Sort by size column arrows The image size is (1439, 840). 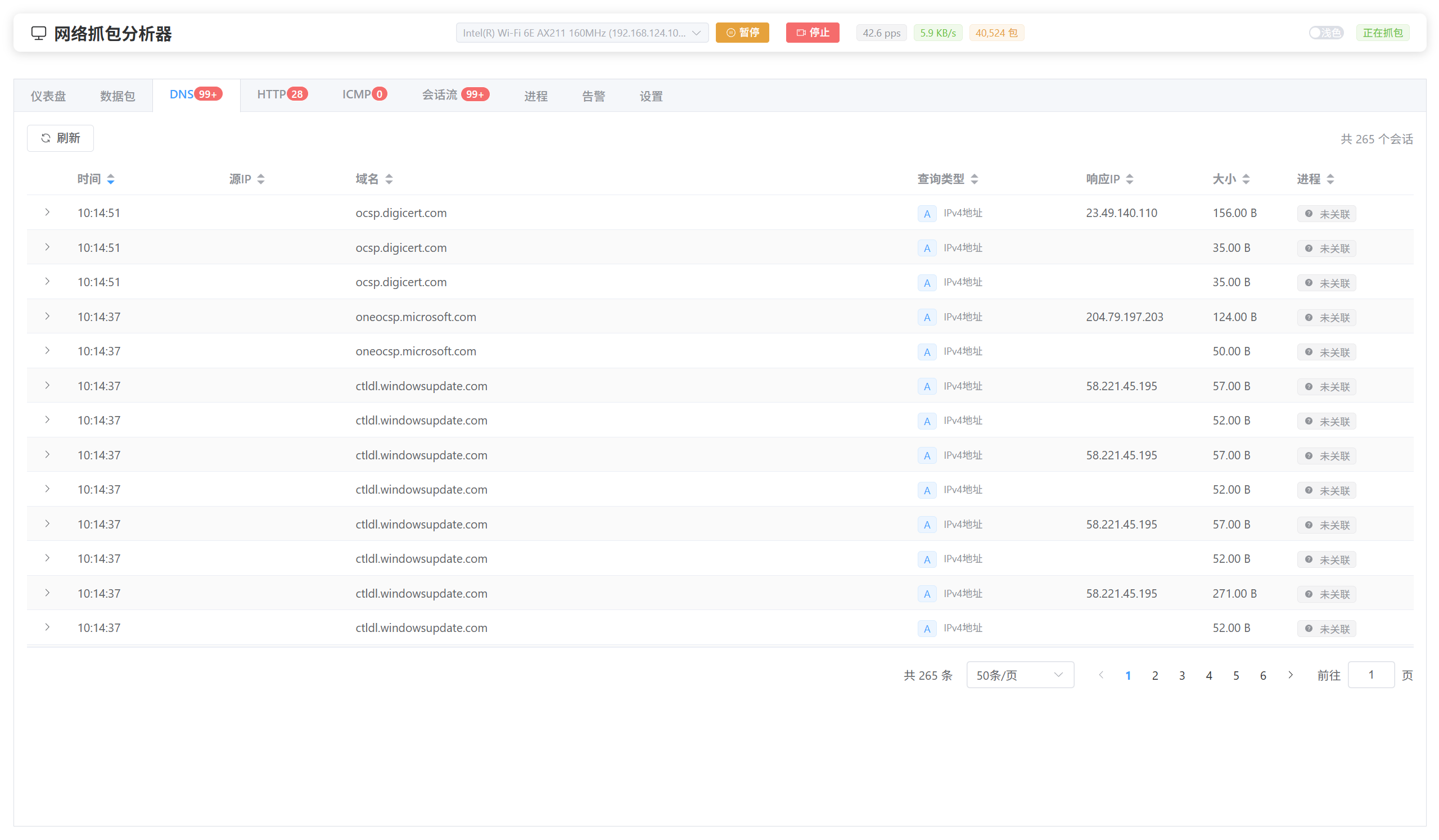(1246, 179)
